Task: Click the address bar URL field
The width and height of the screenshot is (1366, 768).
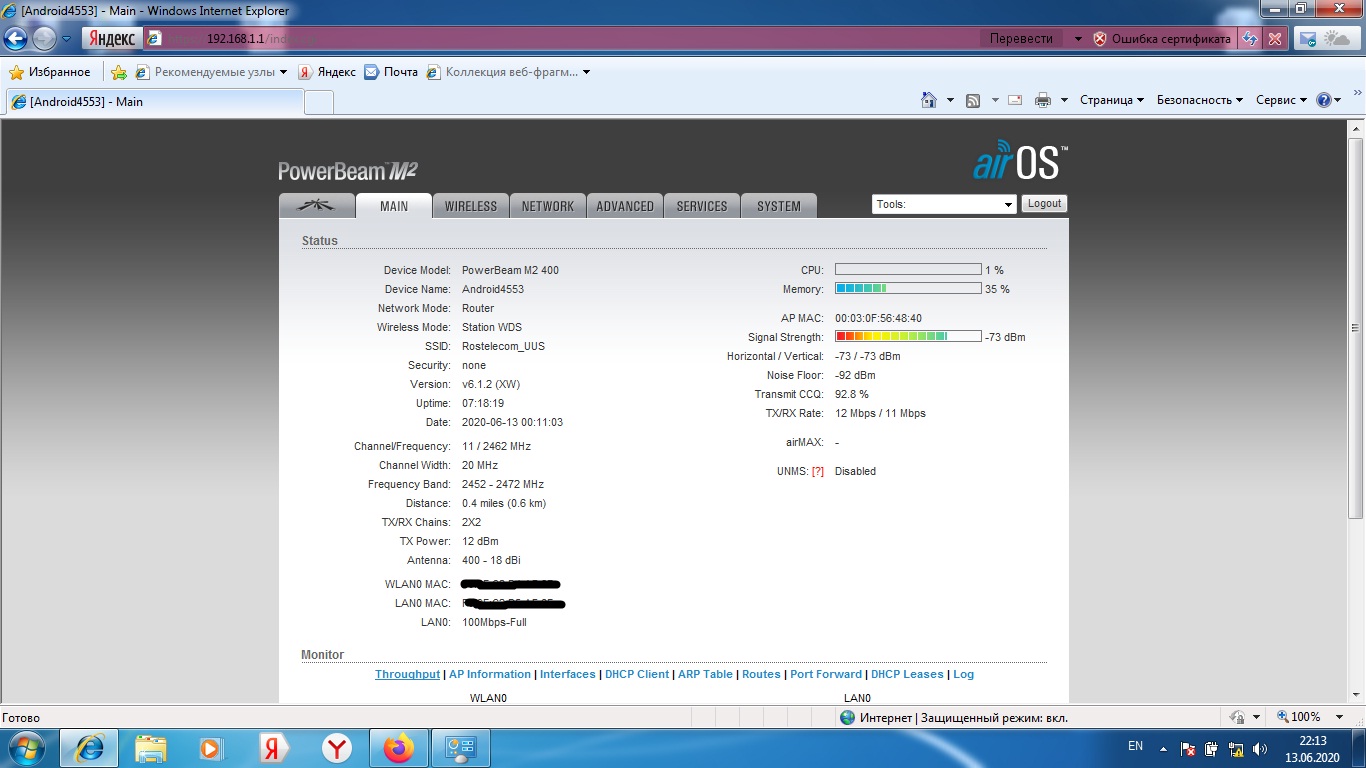Action: tap(560, 39)
